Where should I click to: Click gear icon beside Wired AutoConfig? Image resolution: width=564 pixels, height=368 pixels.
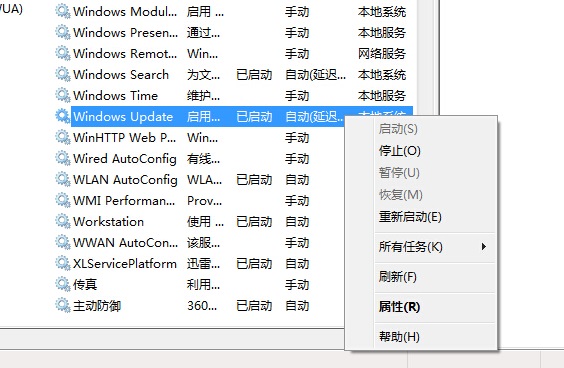[63, 158]
